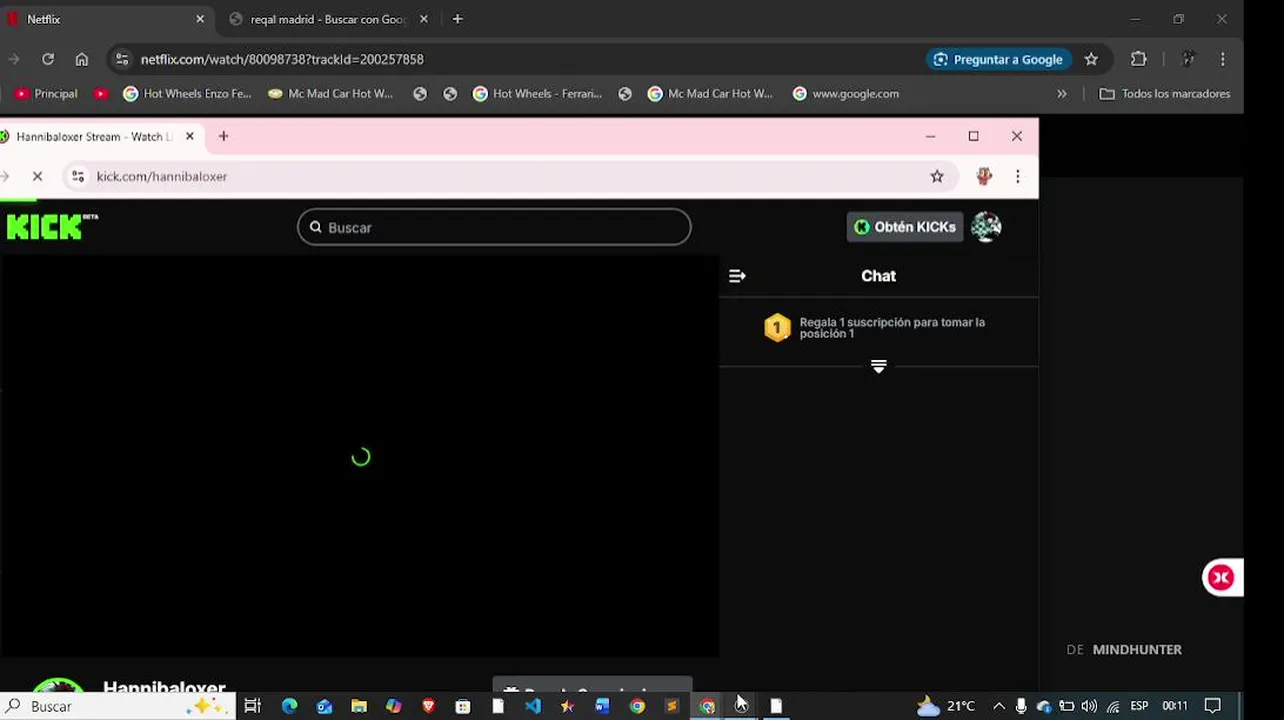
Task: Close the reqal madrid search tab
Action: tap(424, 19)
